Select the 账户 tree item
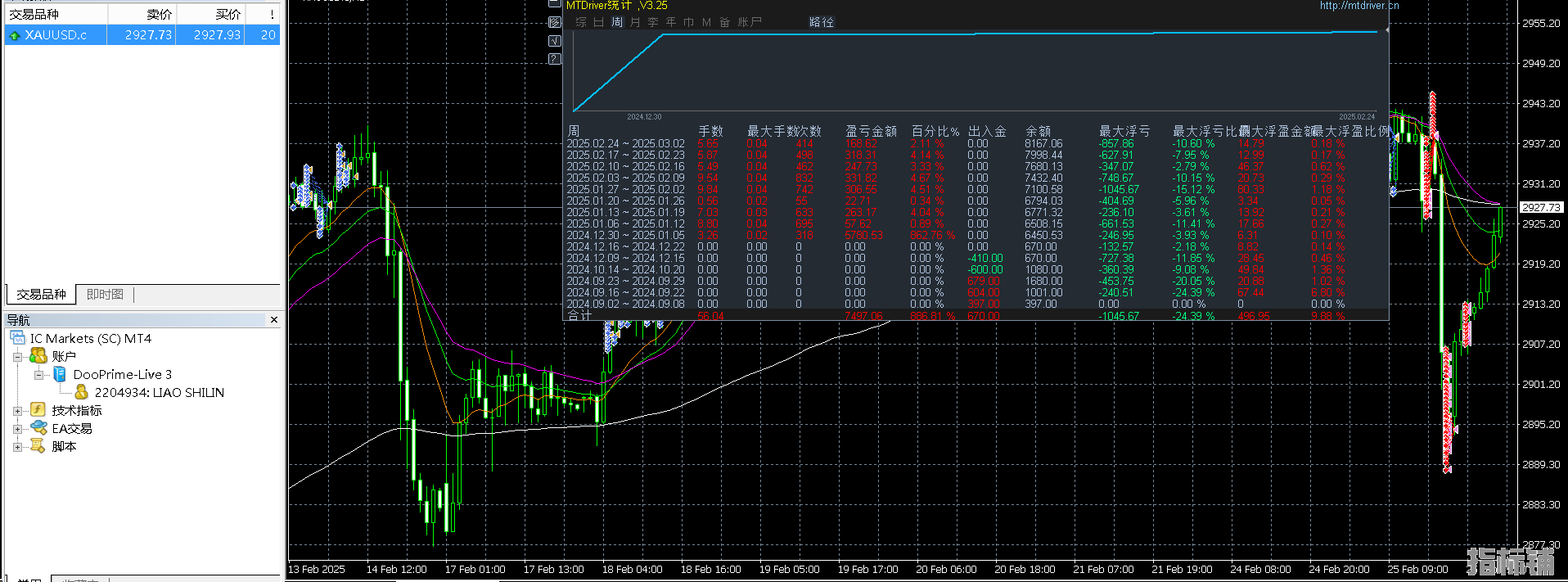Screen dimensions: 1568x582 point(64,356)
